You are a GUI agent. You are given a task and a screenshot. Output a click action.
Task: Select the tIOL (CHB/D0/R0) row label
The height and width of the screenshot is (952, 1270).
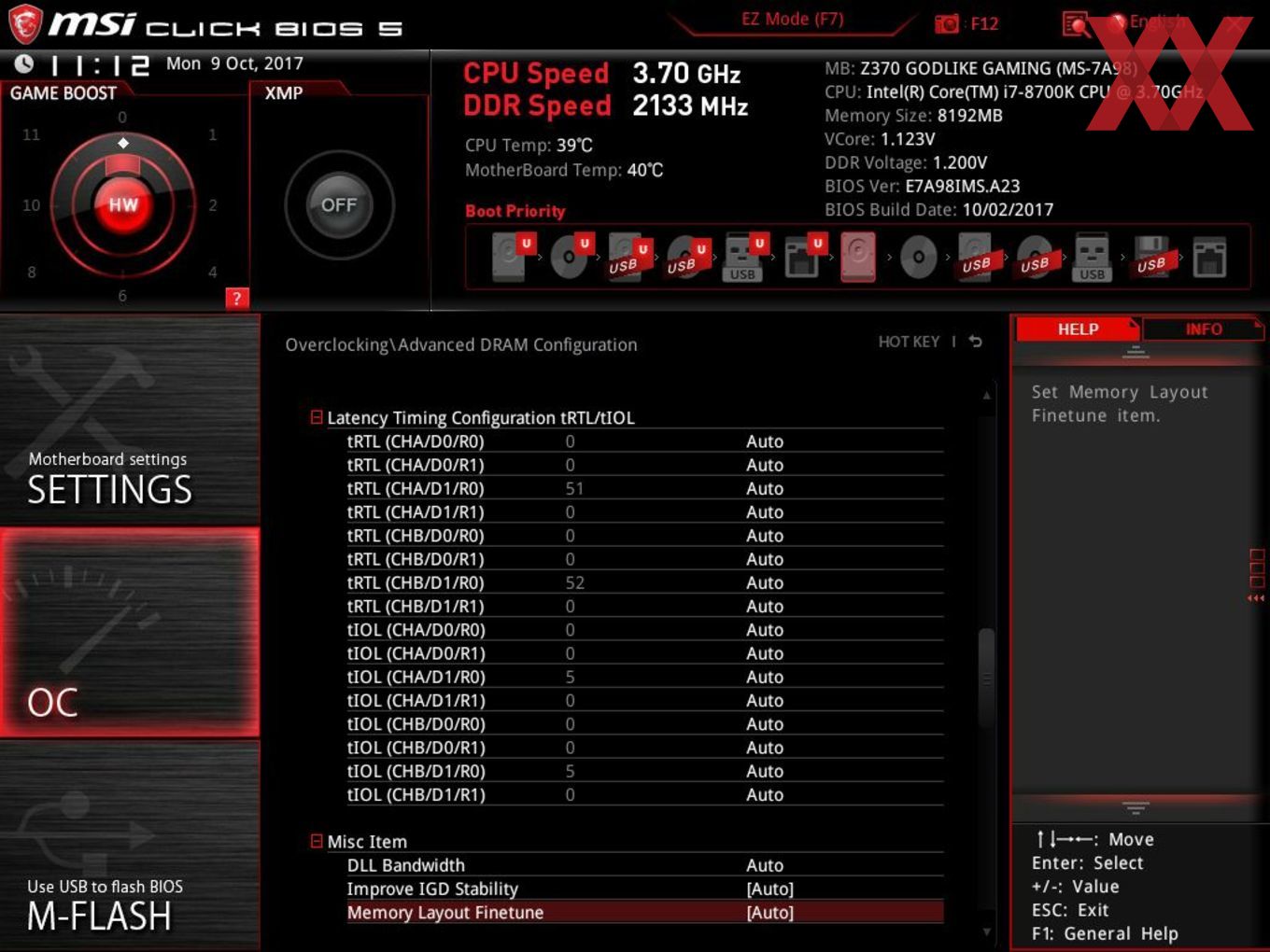[416, 724]
